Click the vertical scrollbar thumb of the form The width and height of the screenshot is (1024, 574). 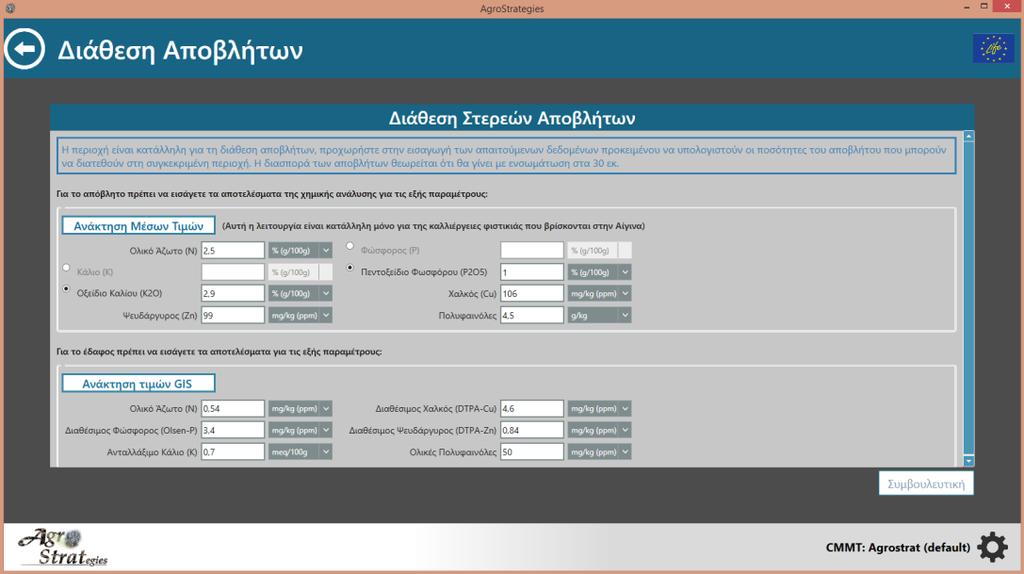968,297
